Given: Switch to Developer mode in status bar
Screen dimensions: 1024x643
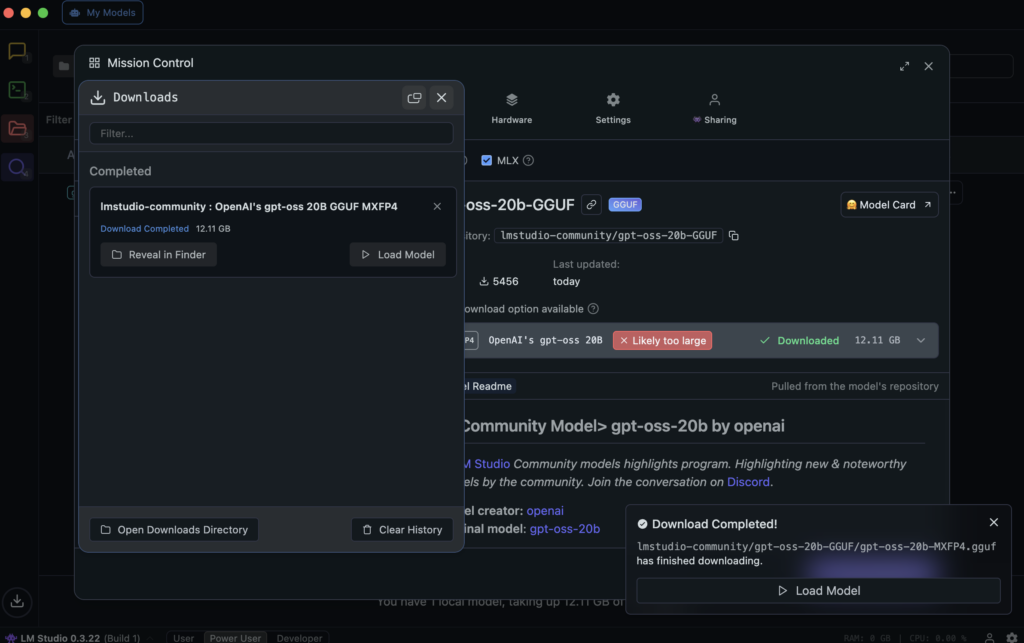Looking at the screenshot, I should [x=300, y=637].
